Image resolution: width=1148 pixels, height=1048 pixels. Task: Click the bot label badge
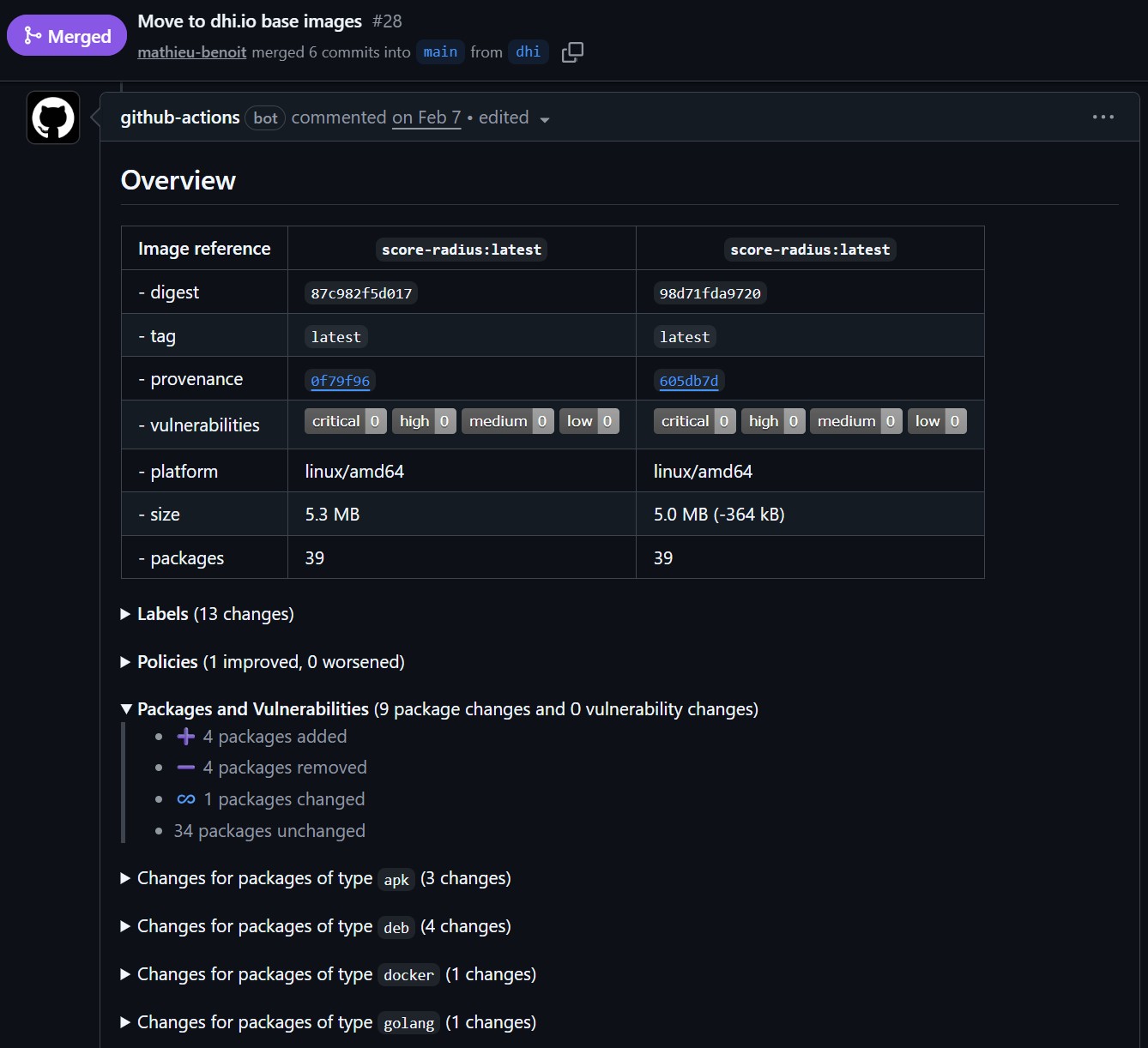tap(265, 118)
